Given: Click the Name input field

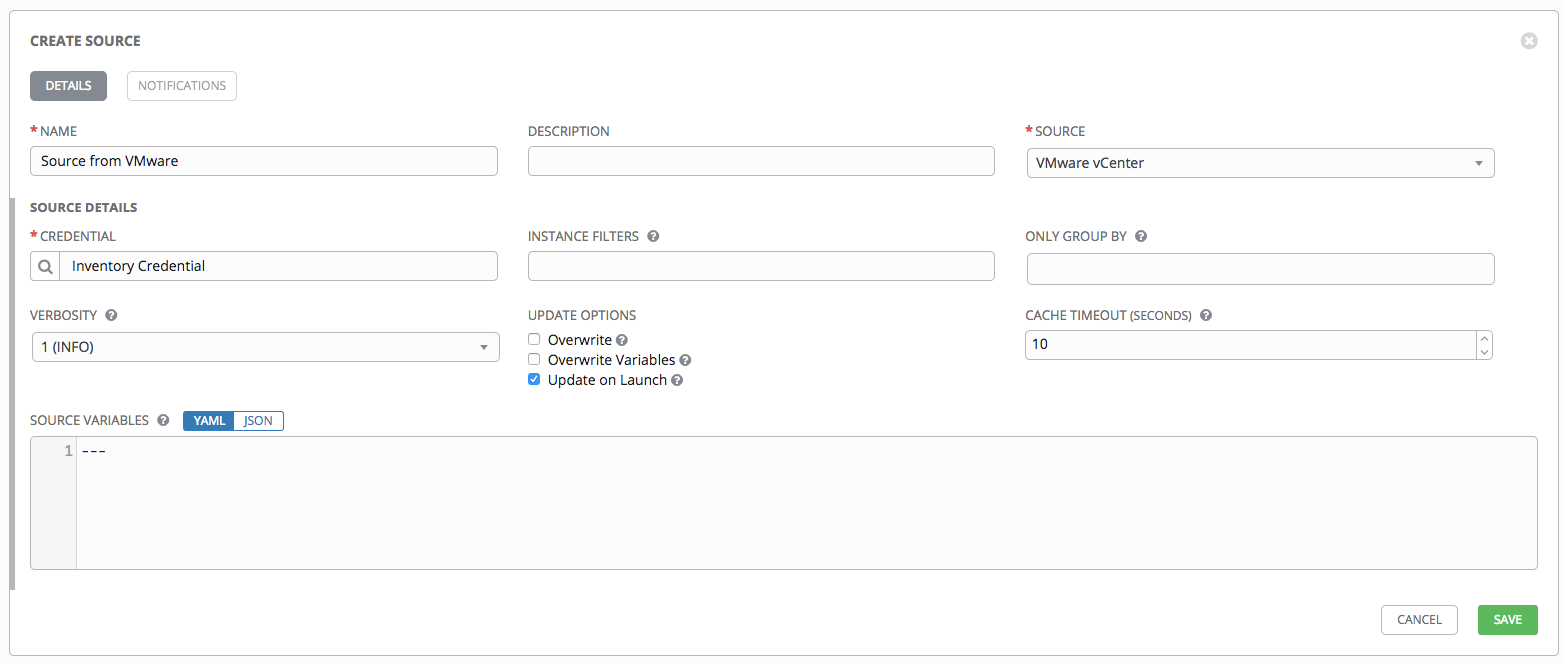Looking at the screenshot, I should 264,161.
